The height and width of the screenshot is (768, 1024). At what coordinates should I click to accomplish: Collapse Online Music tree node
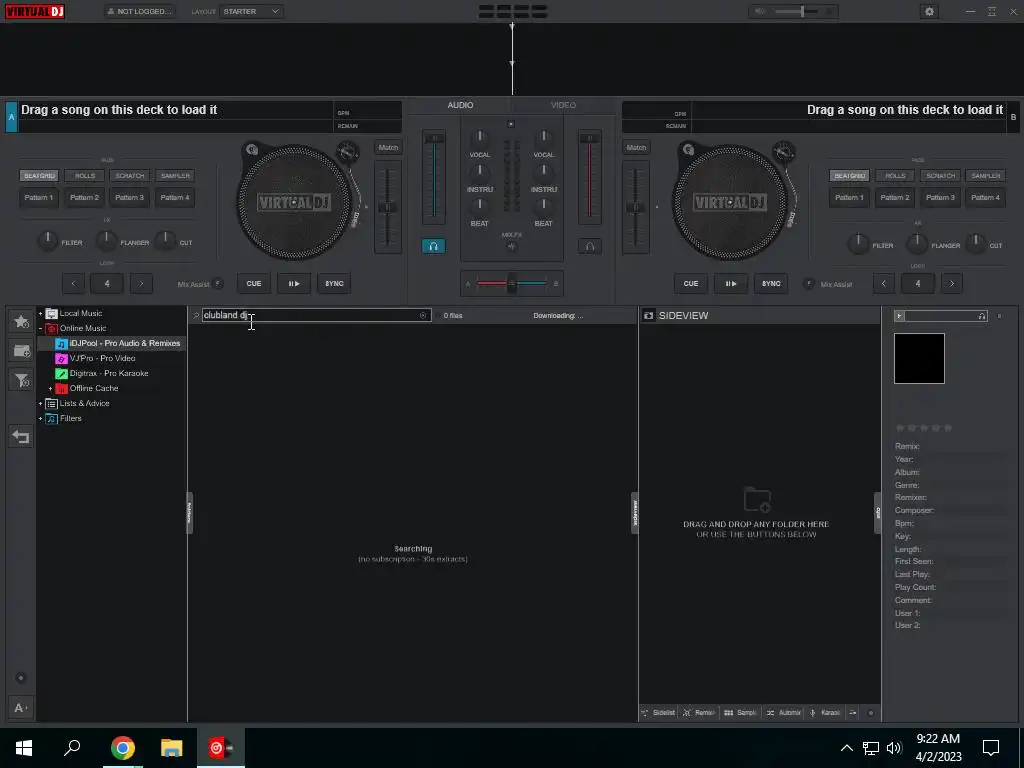pyautogui.click(x=40, y=328)
